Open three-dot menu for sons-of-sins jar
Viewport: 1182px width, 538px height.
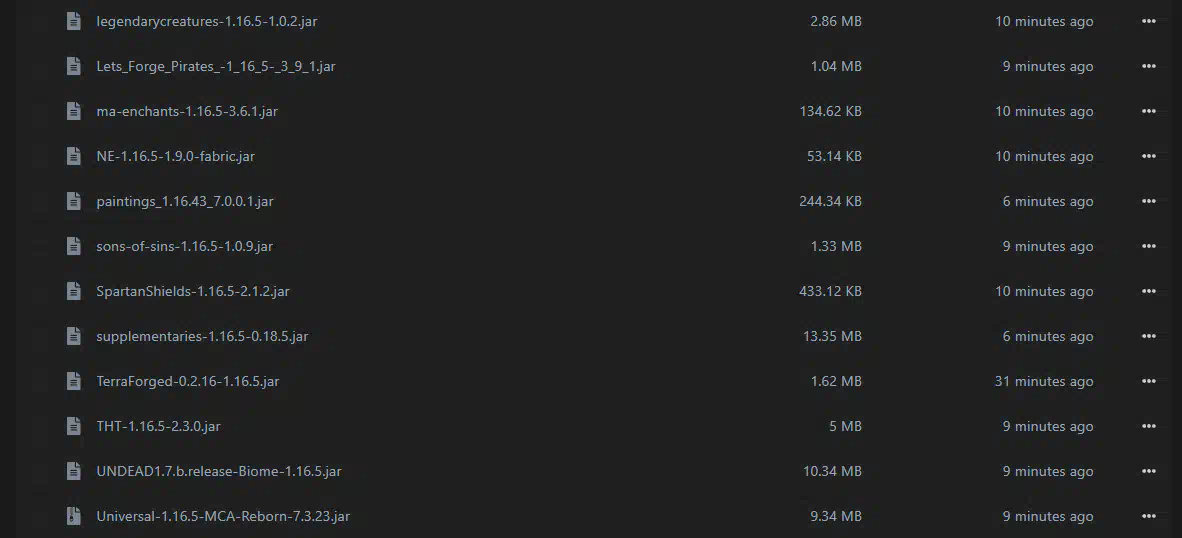click(1148, 246)
